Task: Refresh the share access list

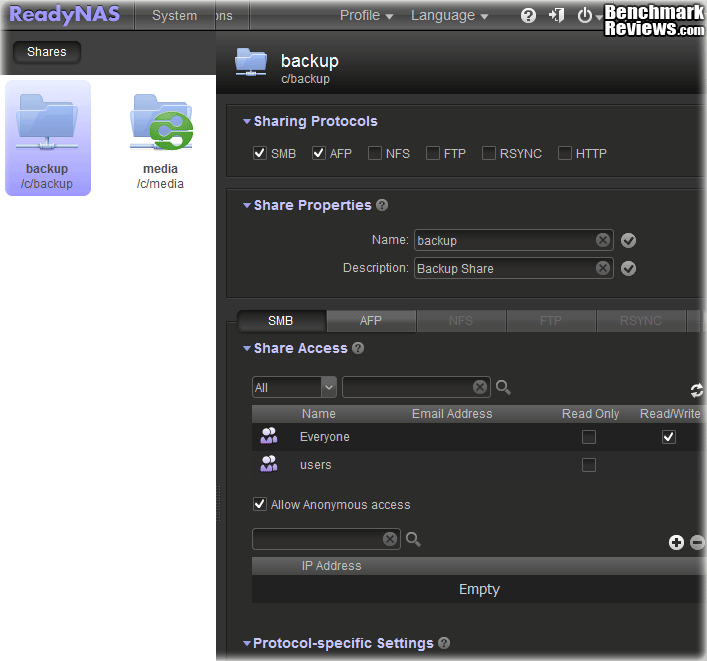Action: 697,390
